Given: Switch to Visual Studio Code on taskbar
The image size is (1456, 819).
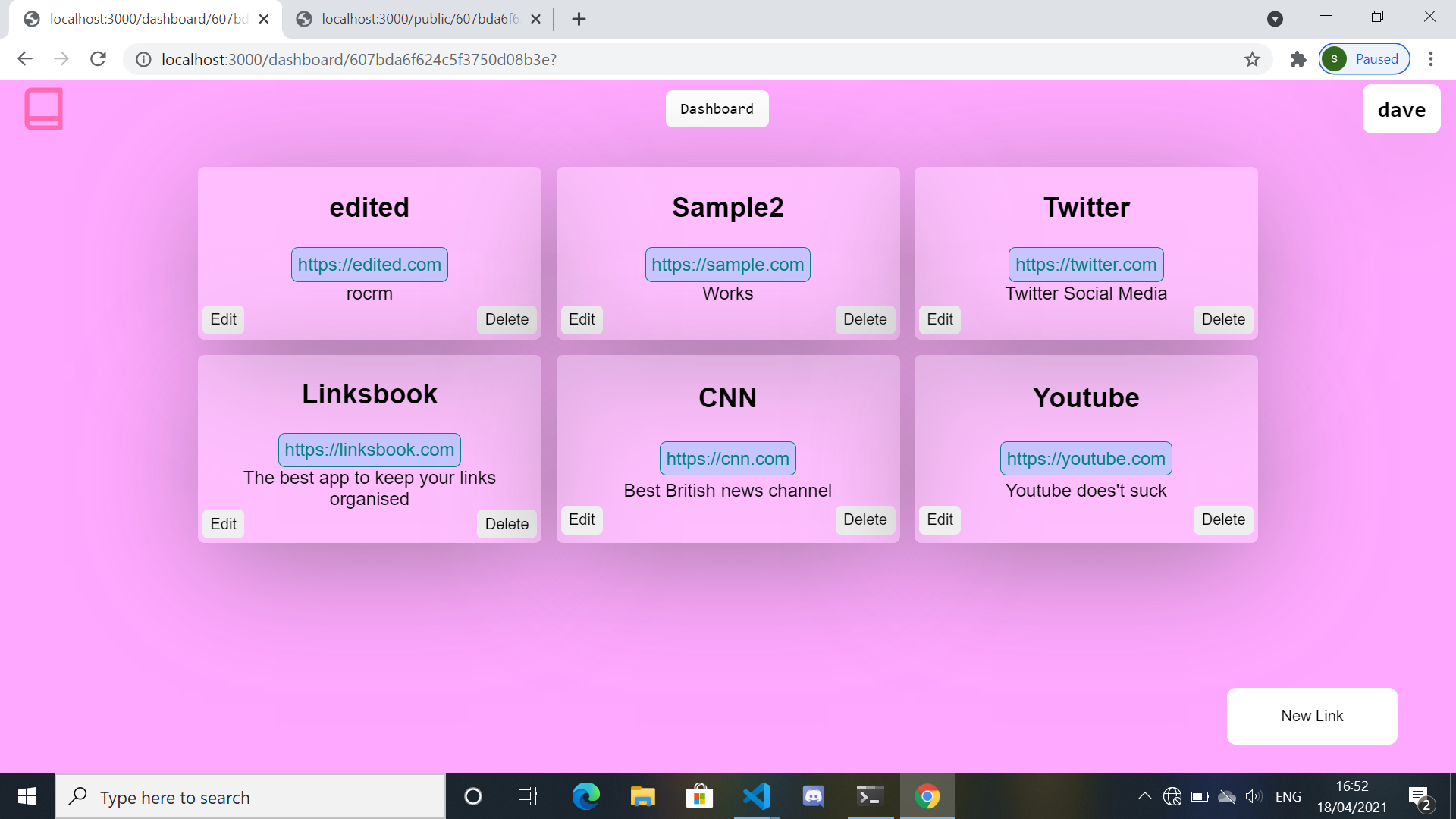Looking at the screenshot, I should tap(757, 796).
